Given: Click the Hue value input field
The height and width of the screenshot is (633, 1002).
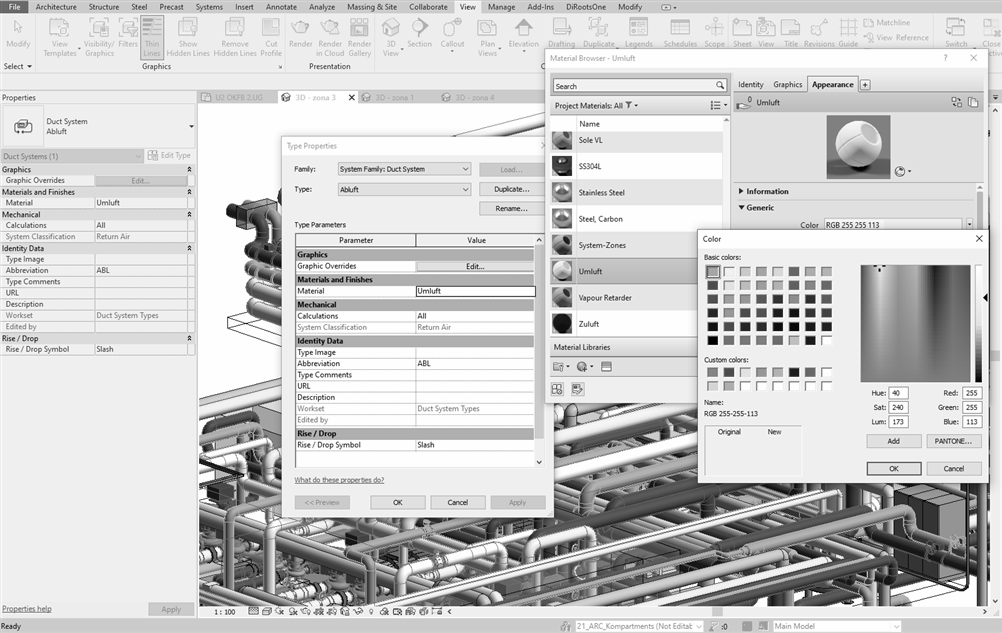Looking at the screenshot, I should pyautogui.click(x=898, y=393).
